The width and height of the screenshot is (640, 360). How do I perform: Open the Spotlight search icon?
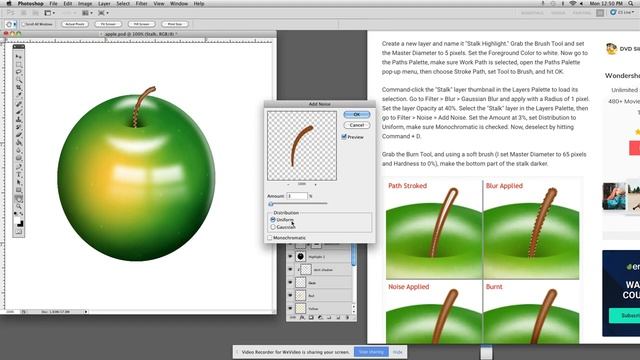(x=631, y=4)
